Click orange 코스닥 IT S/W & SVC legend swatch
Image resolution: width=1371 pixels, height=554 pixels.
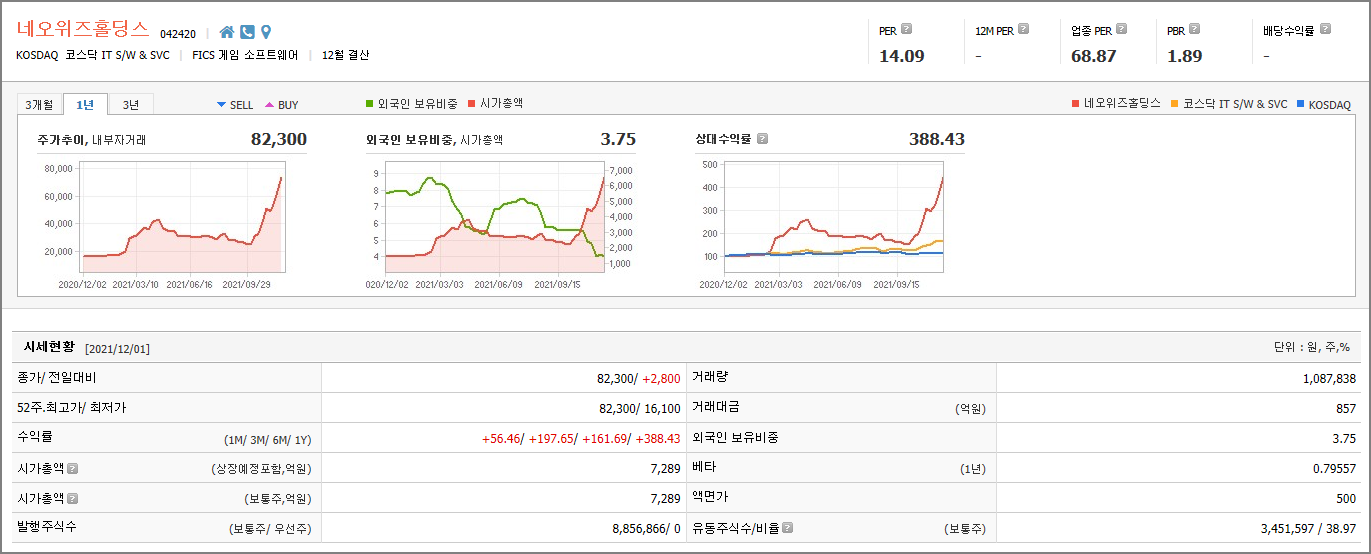click(1174, 104)
